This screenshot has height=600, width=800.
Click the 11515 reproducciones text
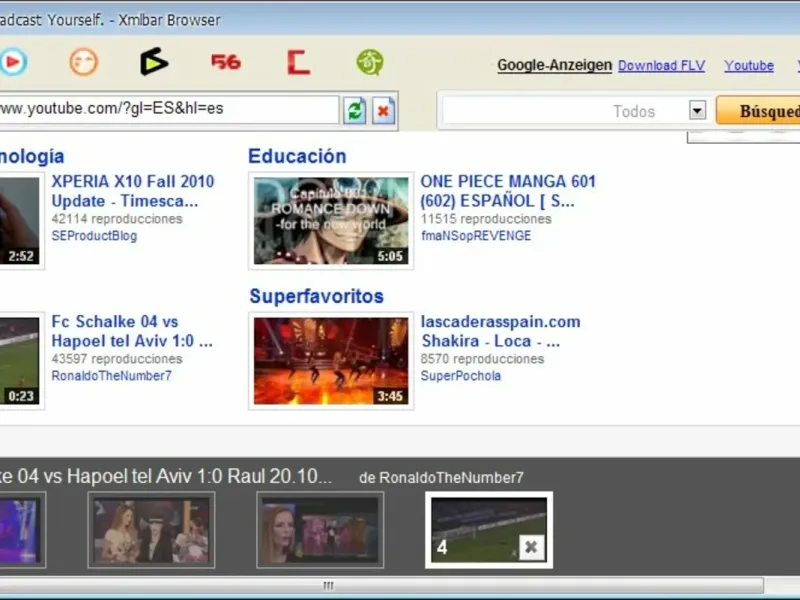point(486,219)
